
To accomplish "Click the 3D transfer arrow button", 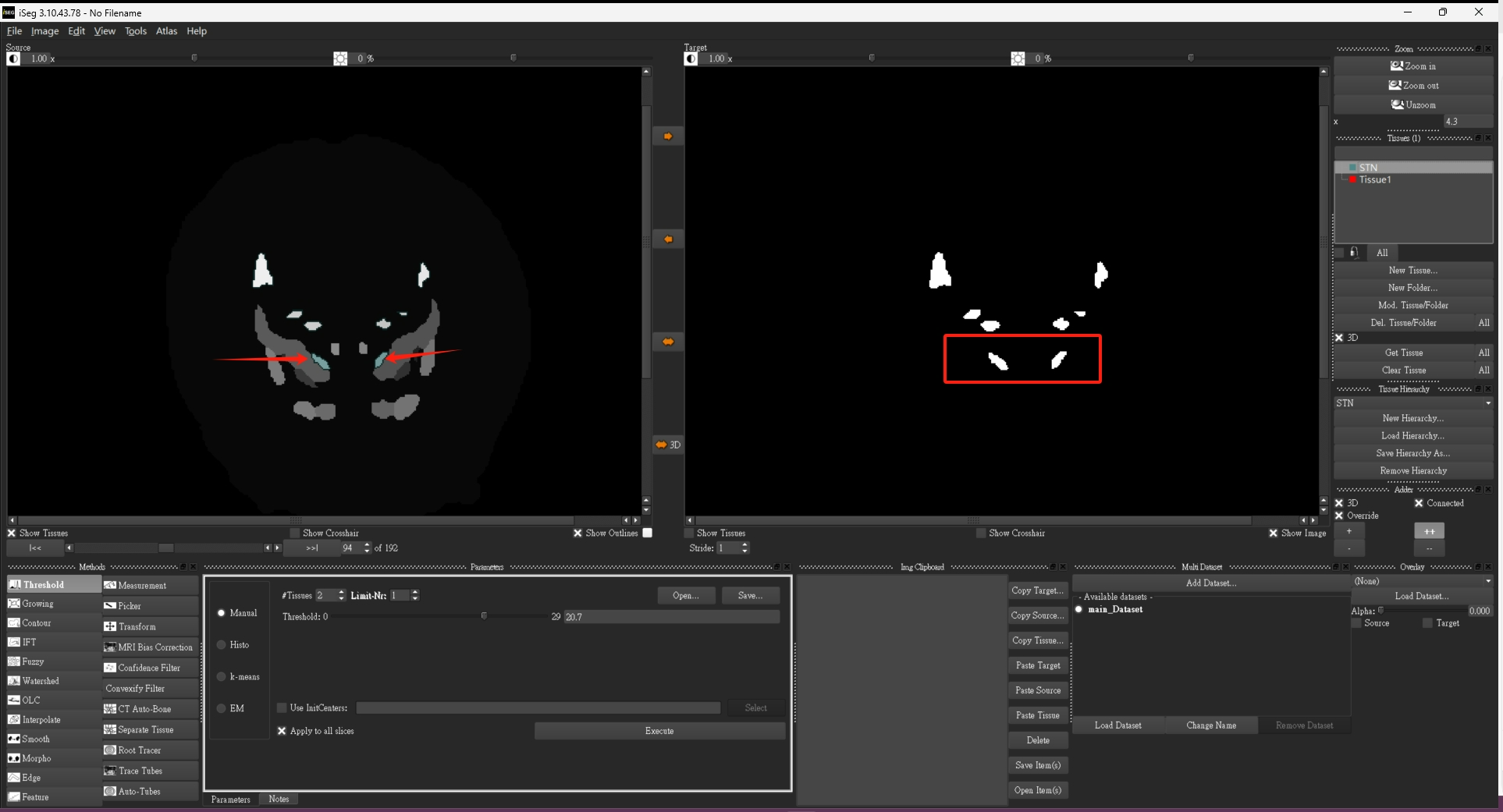I will [x=668, y=445].
